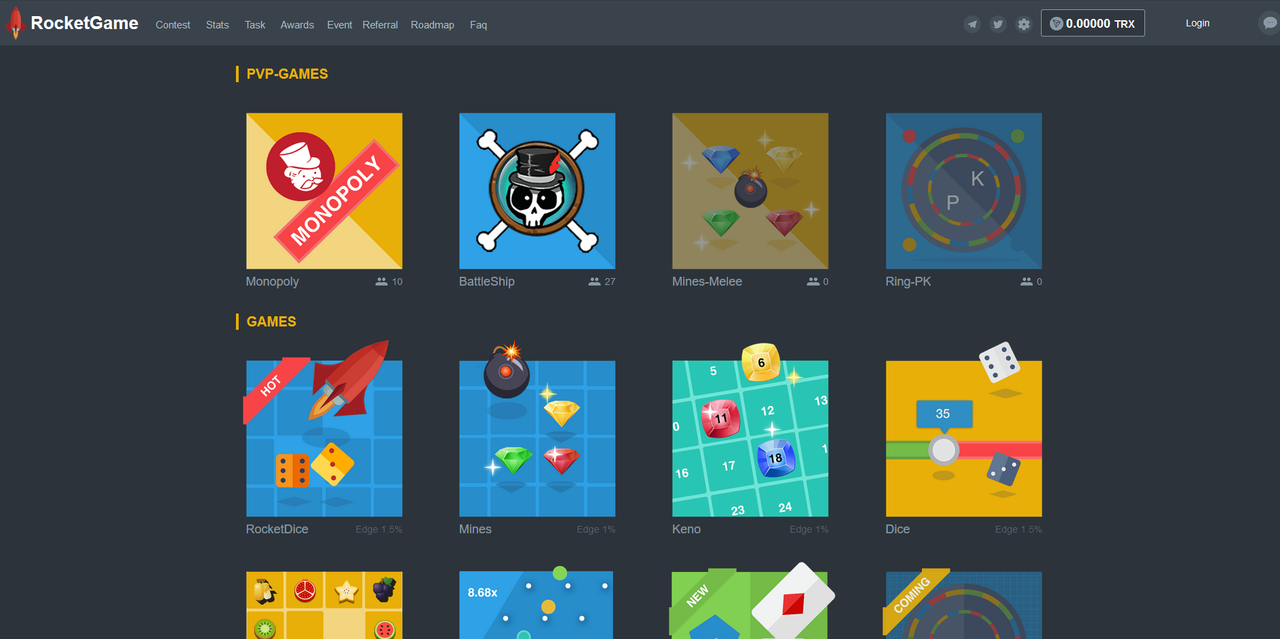This screenshot has height=639, width=1280.
Task: Open the BattleShip skull thumbnail
Action: (x=537, y=191)
